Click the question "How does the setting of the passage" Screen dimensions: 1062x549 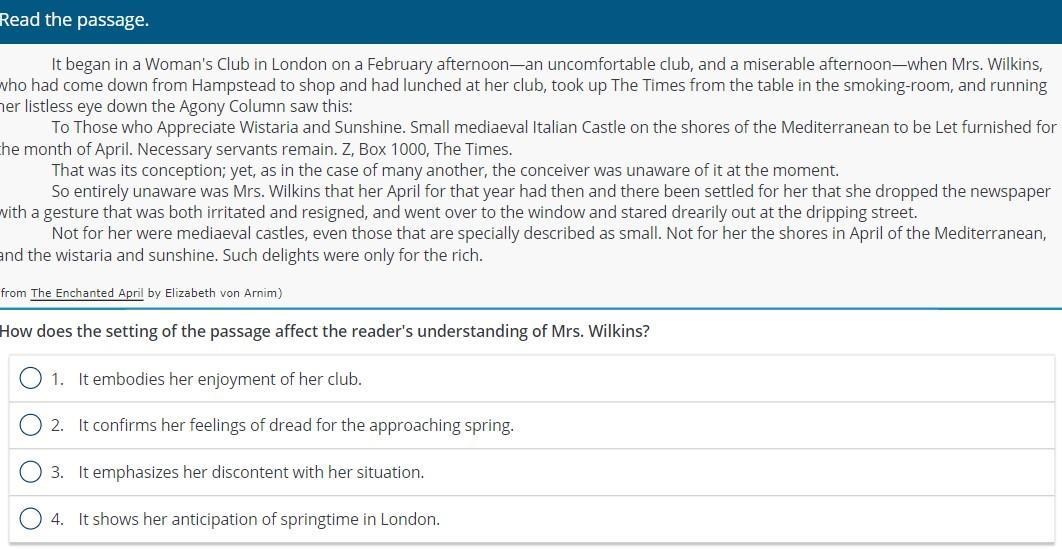pos(324,332)
